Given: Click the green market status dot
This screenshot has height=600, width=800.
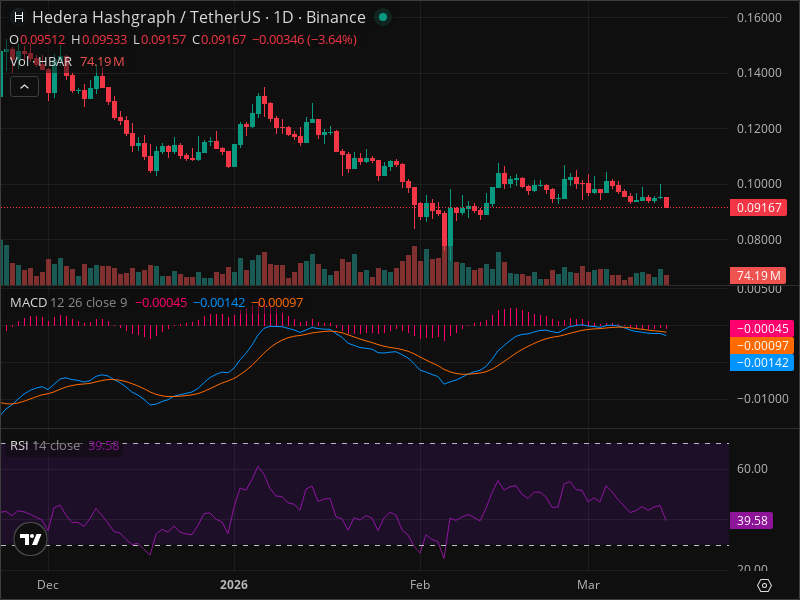Looking at the screenshot, I should pyautogui.click(x=383, y=17).
